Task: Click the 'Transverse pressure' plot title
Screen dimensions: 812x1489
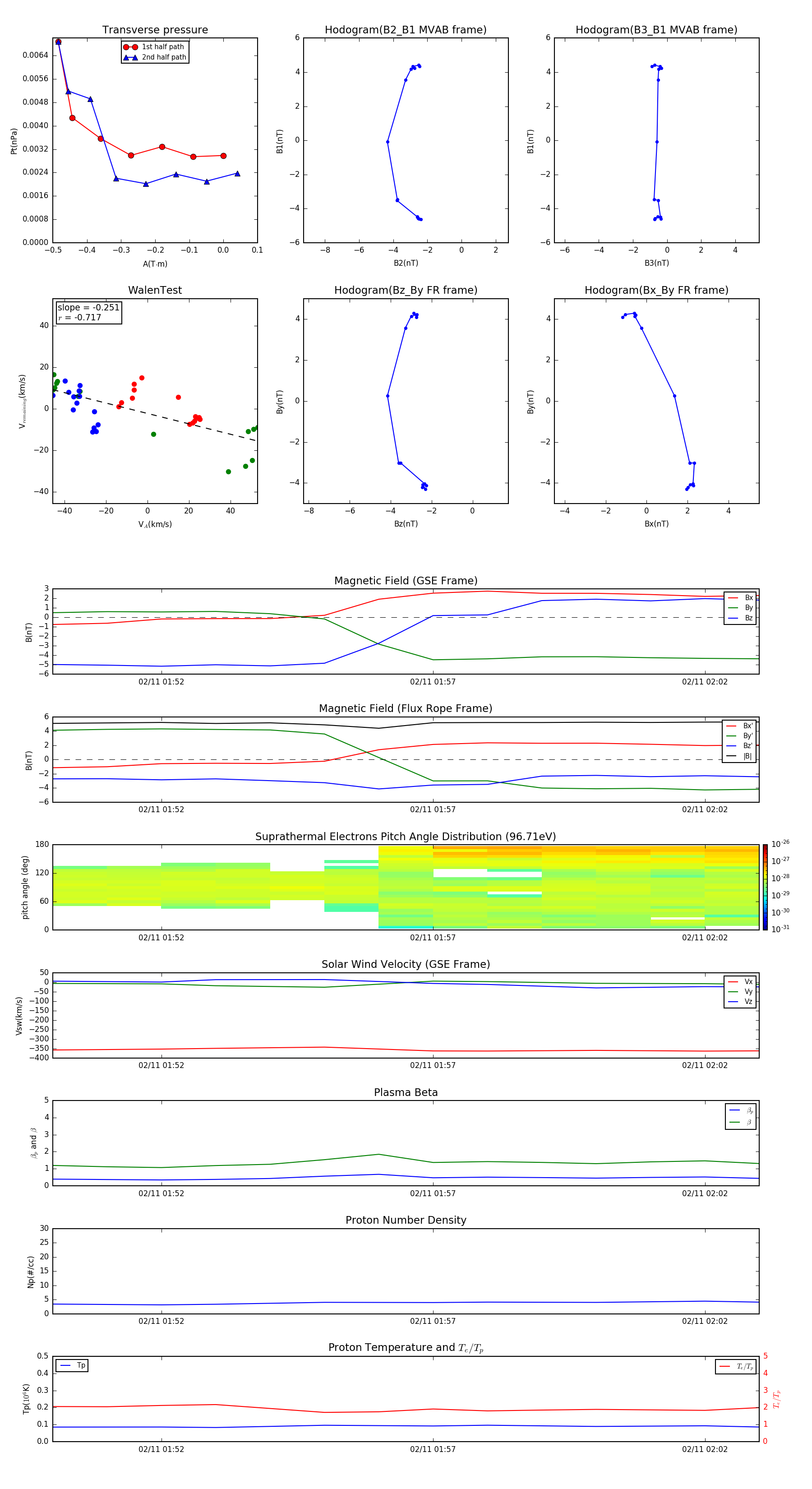Action: (155, 30)
